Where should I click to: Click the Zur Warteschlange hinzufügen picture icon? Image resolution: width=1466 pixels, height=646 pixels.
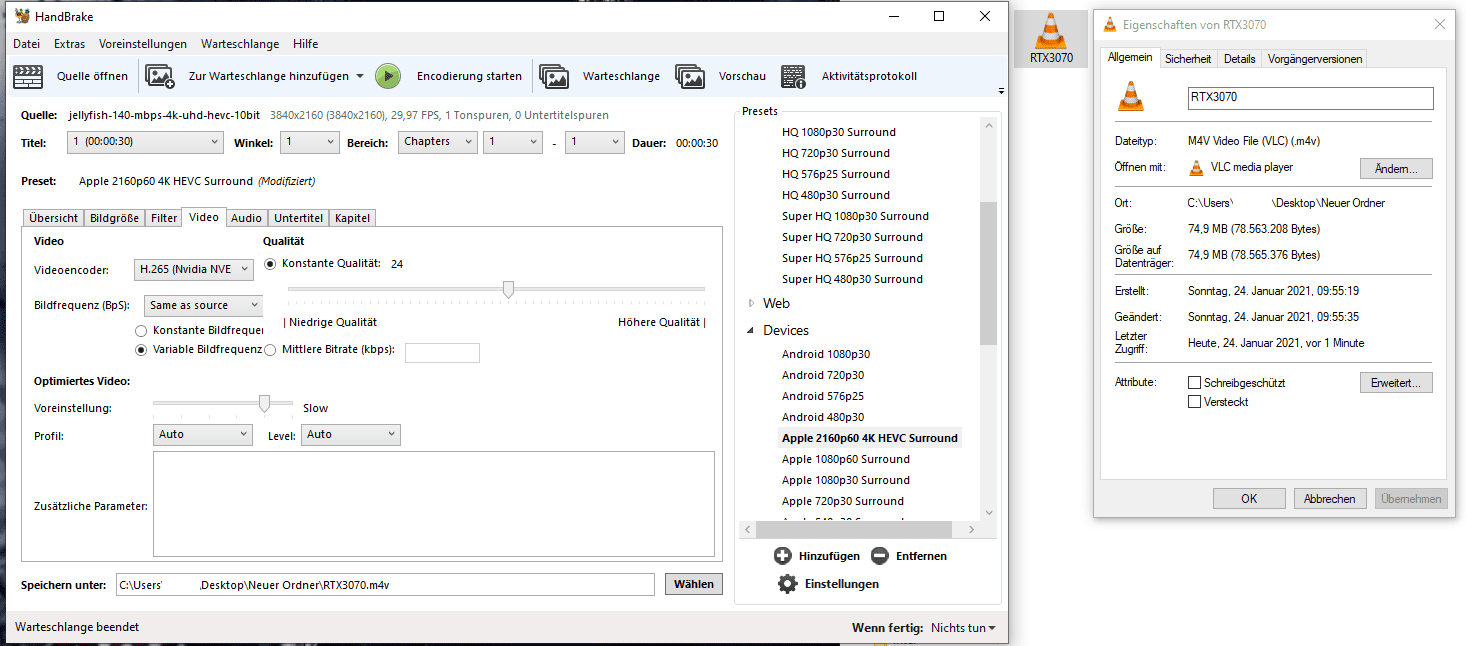[160, 76]
